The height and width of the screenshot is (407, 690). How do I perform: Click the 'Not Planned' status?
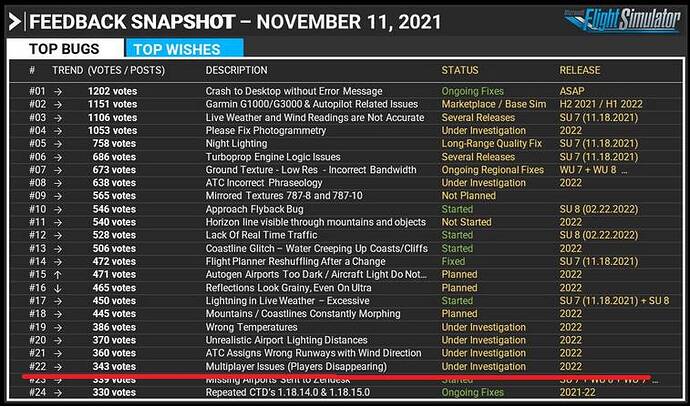pos(469,196)
